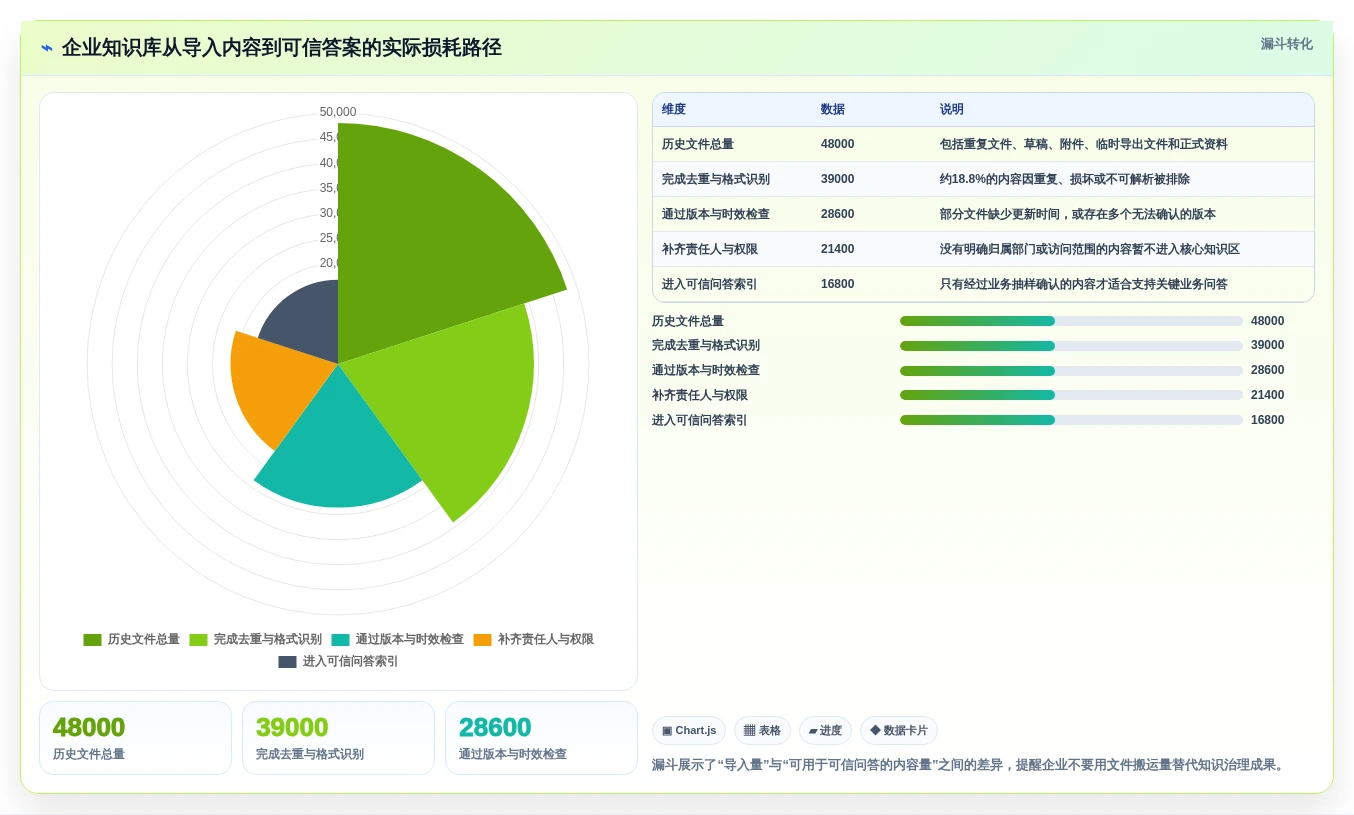Click table value 16800
Viewport: 1354px width, 815px height.
[838, 285]
